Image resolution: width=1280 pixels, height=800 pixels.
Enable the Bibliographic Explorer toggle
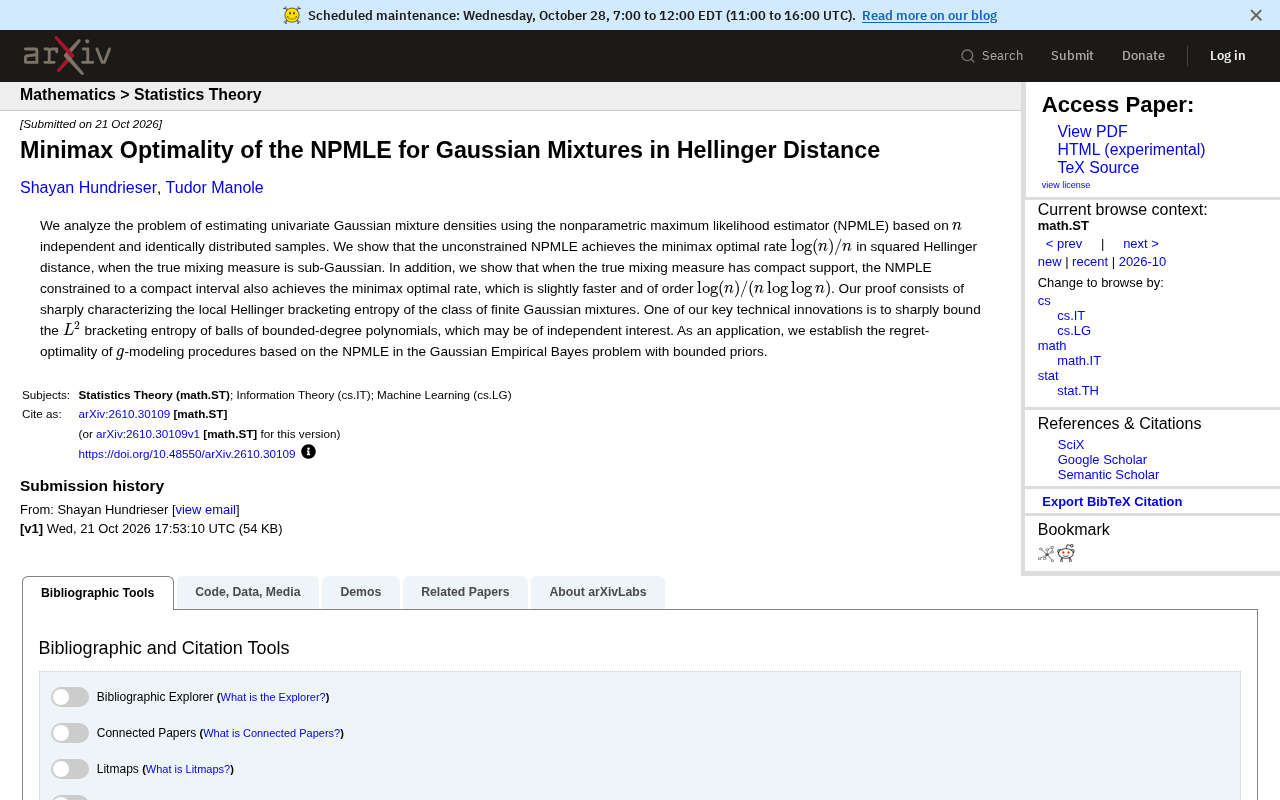click(70, 697)
